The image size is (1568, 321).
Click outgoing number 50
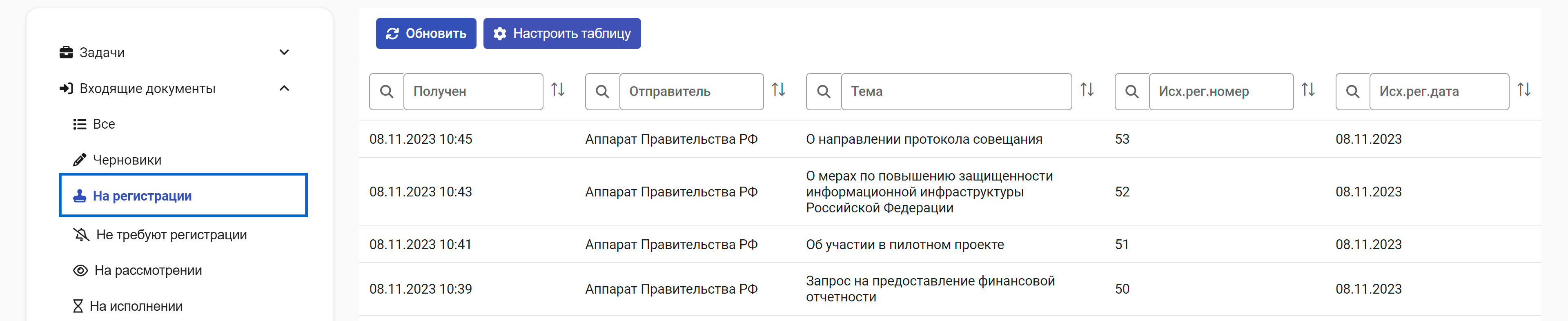pos(1122,289)
